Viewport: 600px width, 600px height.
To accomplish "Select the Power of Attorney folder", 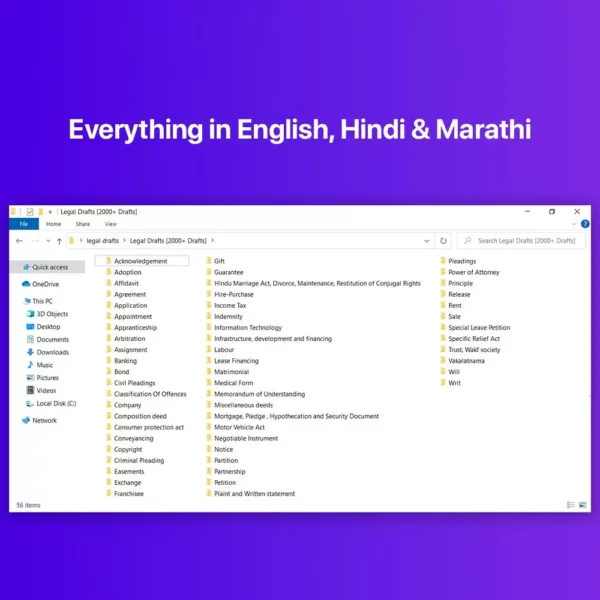I will tap(474, 272).
